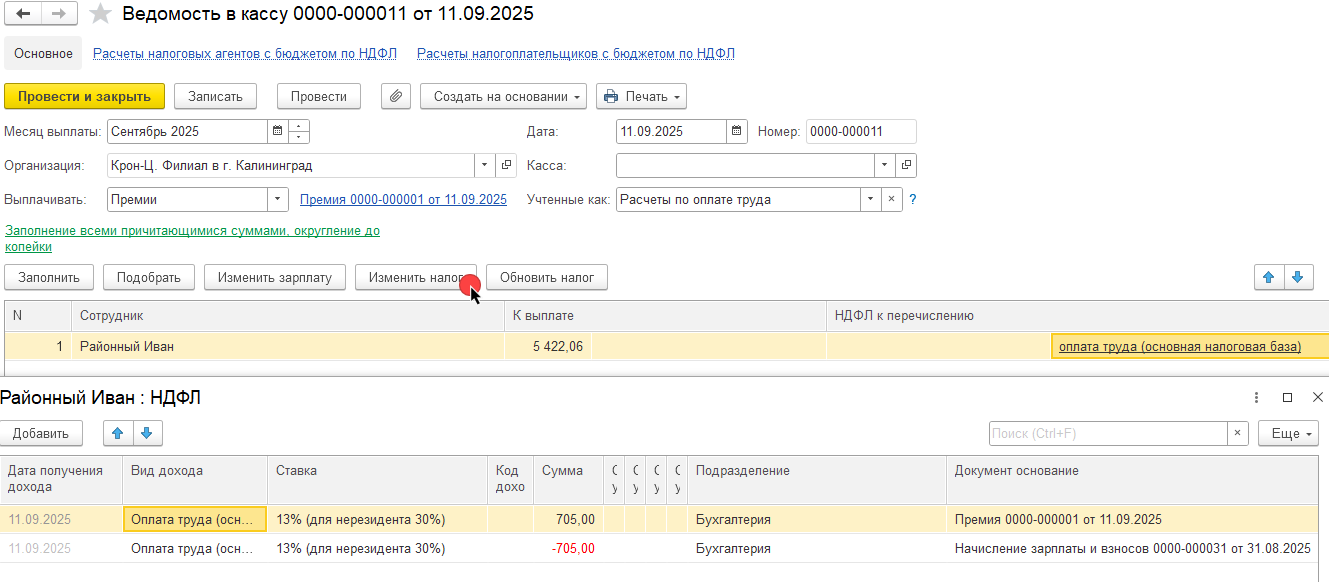The height and width of the screenshot is (582, 1329).
Task: Switch to Основное tab
Action: [43, 53]
